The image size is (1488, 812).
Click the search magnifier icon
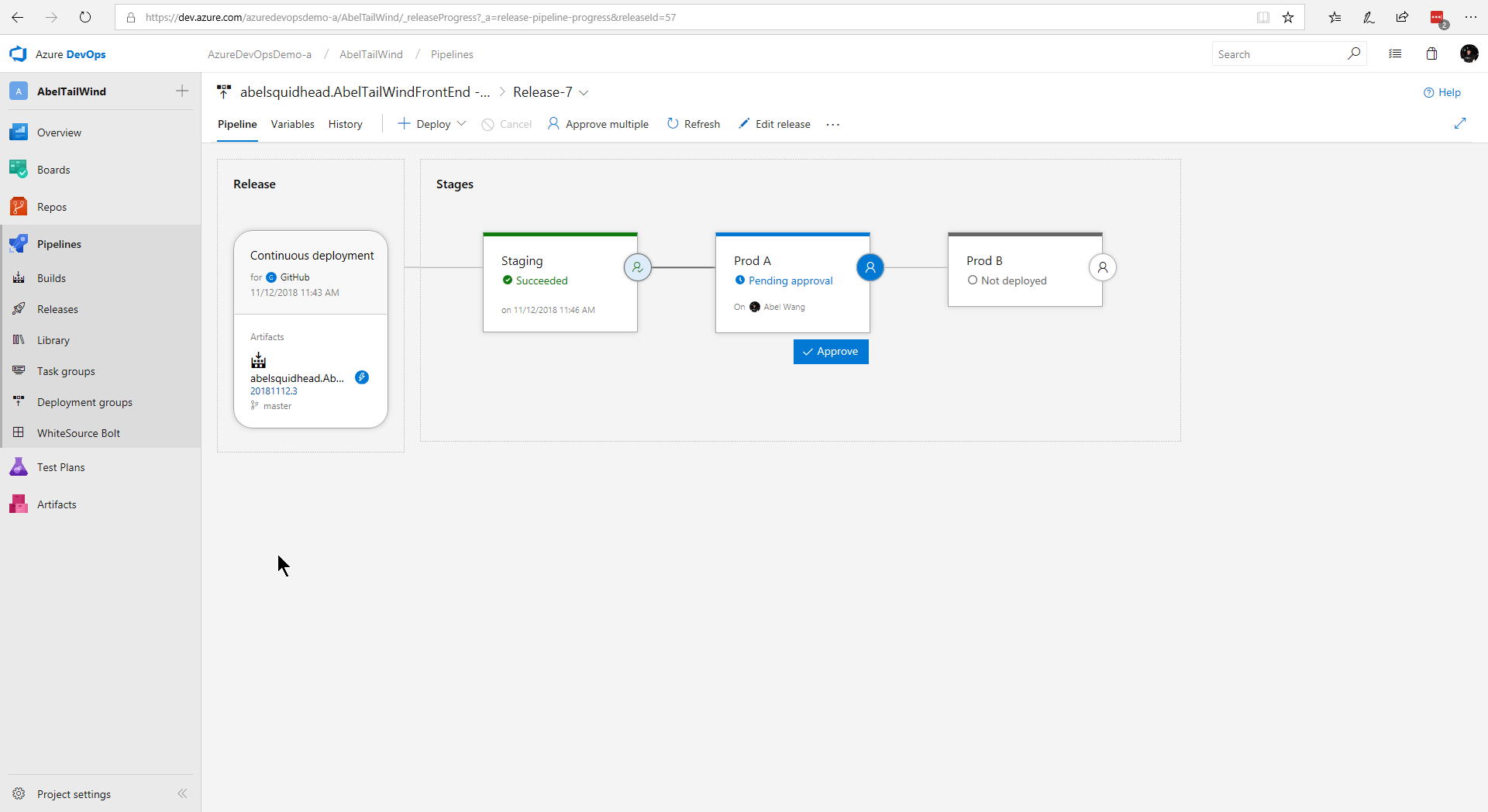pyautogui.click(x=1354, y=53)
